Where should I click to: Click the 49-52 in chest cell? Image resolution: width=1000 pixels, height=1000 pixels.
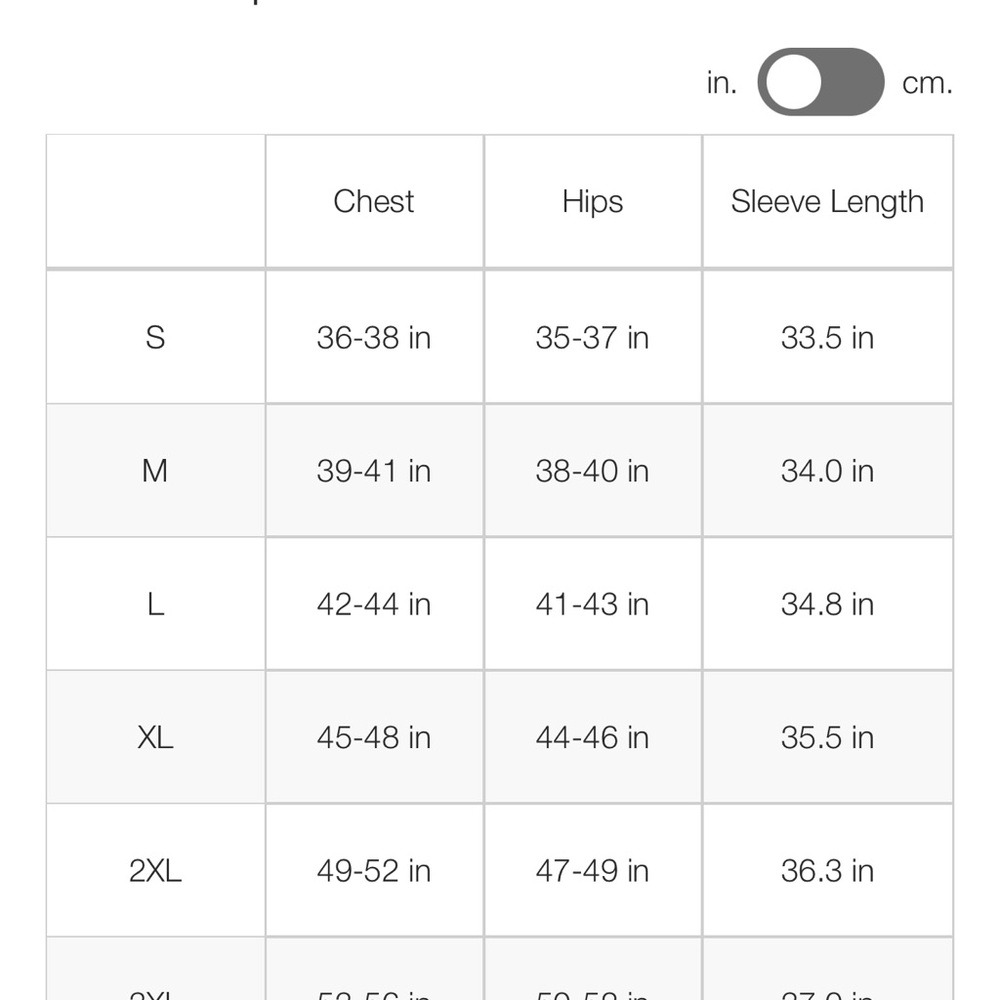pos(374,871)
